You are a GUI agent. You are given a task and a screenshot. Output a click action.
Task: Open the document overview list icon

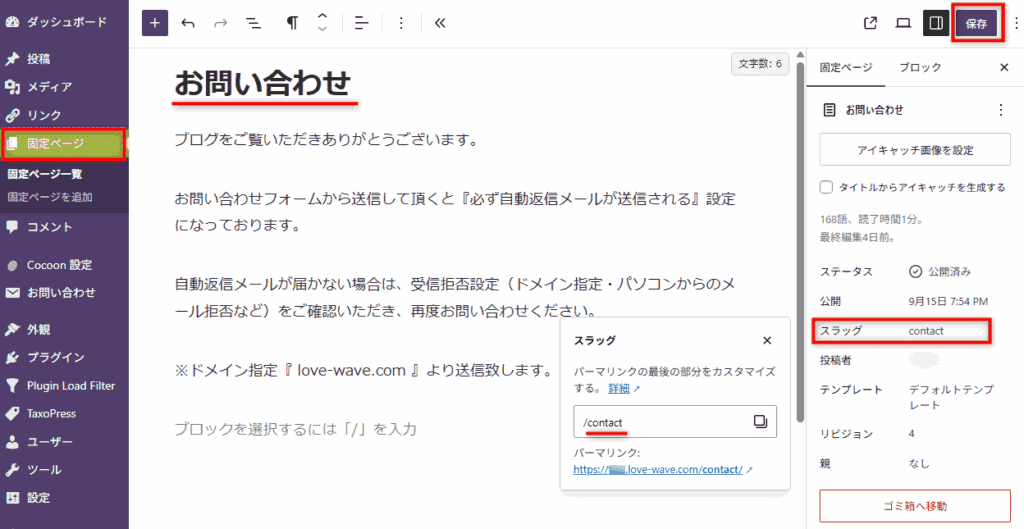tap(254, 23)
